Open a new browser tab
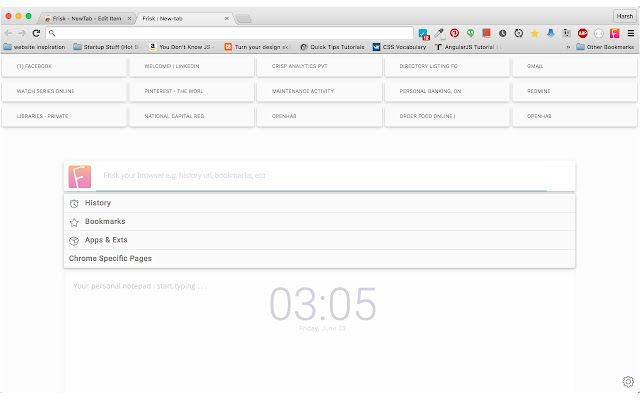Viewport: 640px width, 400px height. pyautogui.click(x=244, y=19)
